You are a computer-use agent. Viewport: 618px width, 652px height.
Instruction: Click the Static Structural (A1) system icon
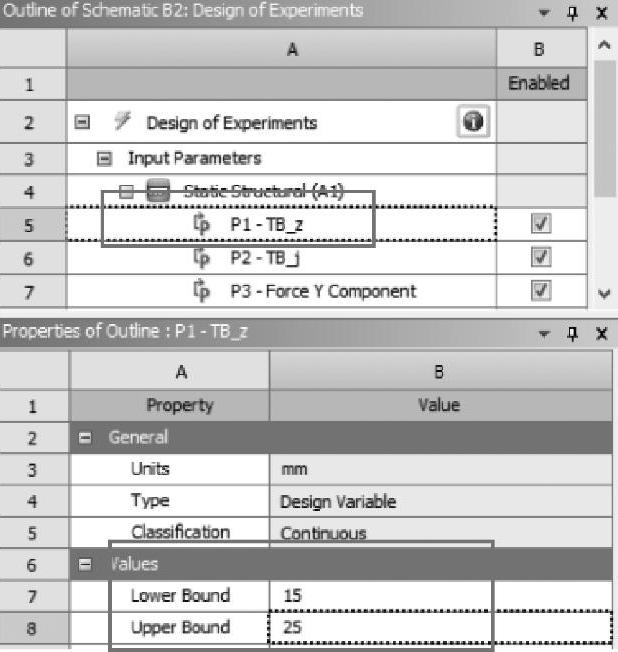(x=157, y=191)
